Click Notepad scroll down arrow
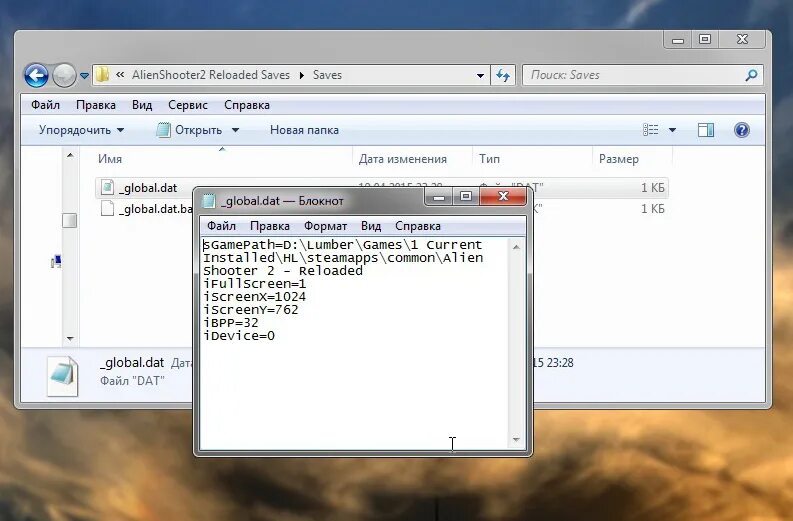The width and height of the screenshot is (793, 521). [x=516, y=440]
